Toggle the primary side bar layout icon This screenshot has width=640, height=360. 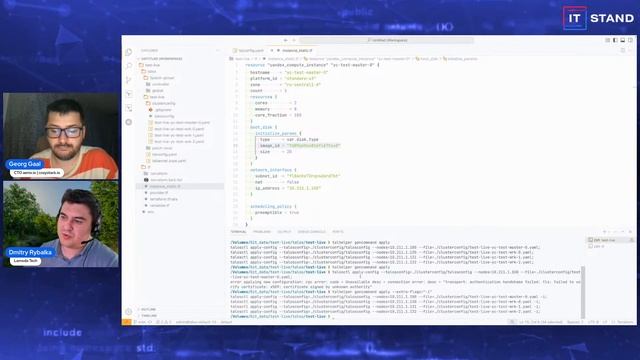615,40
